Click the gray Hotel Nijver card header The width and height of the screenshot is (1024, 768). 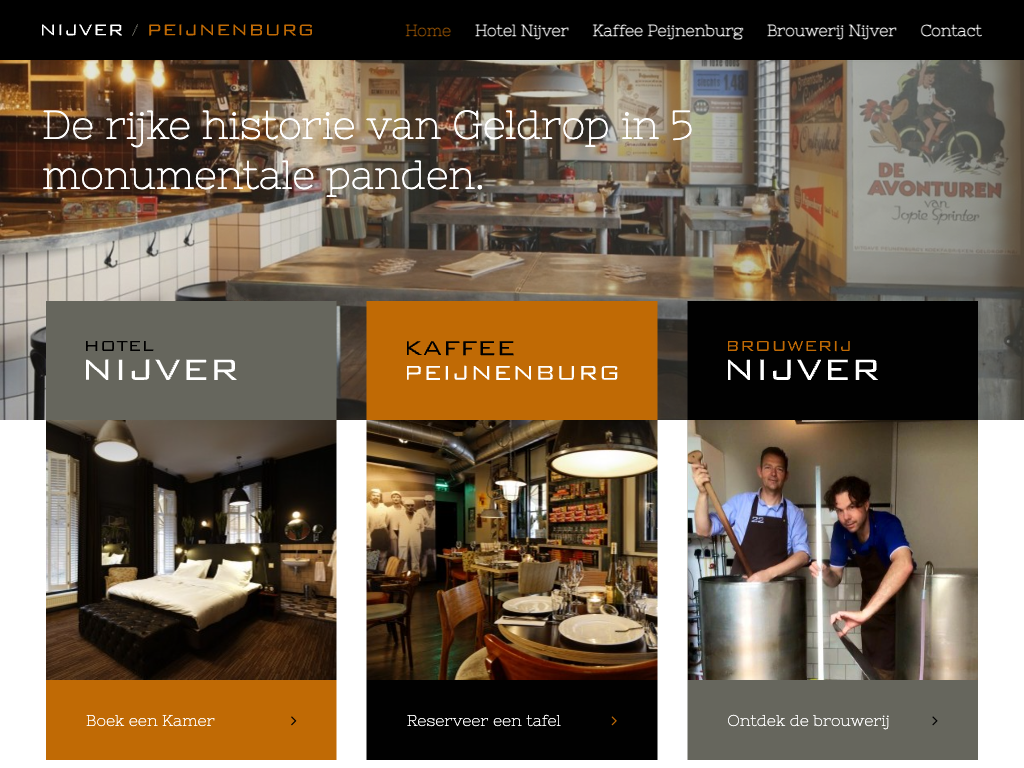[191, 360]
